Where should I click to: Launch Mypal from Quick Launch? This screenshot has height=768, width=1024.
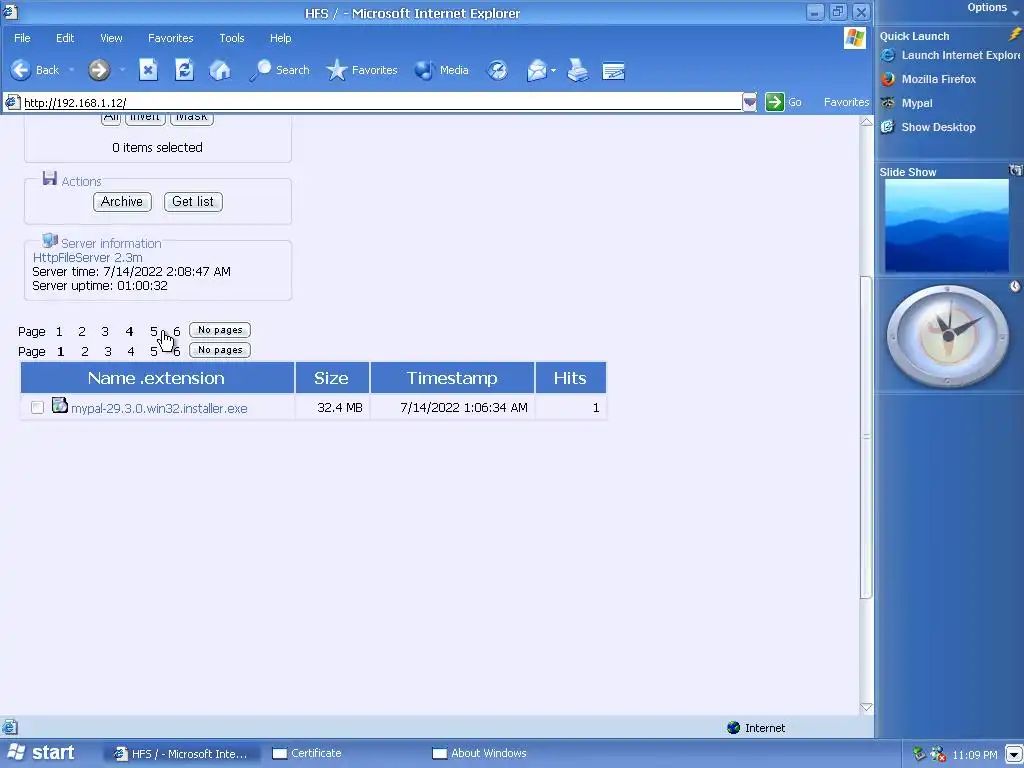[906, 103]
